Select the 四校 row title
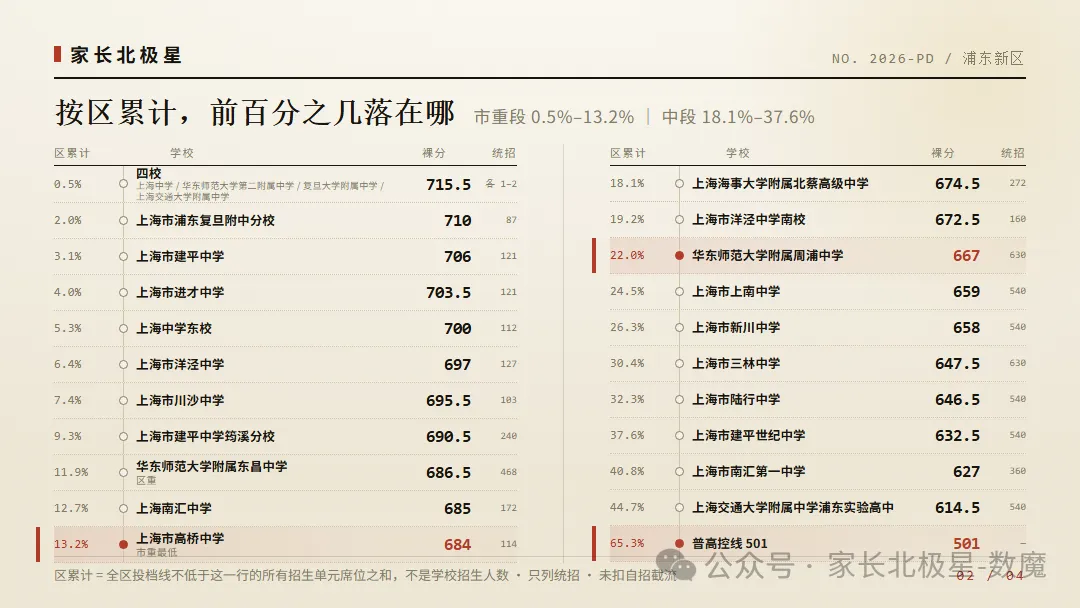 pyautogui.click(x=148, y=174)
